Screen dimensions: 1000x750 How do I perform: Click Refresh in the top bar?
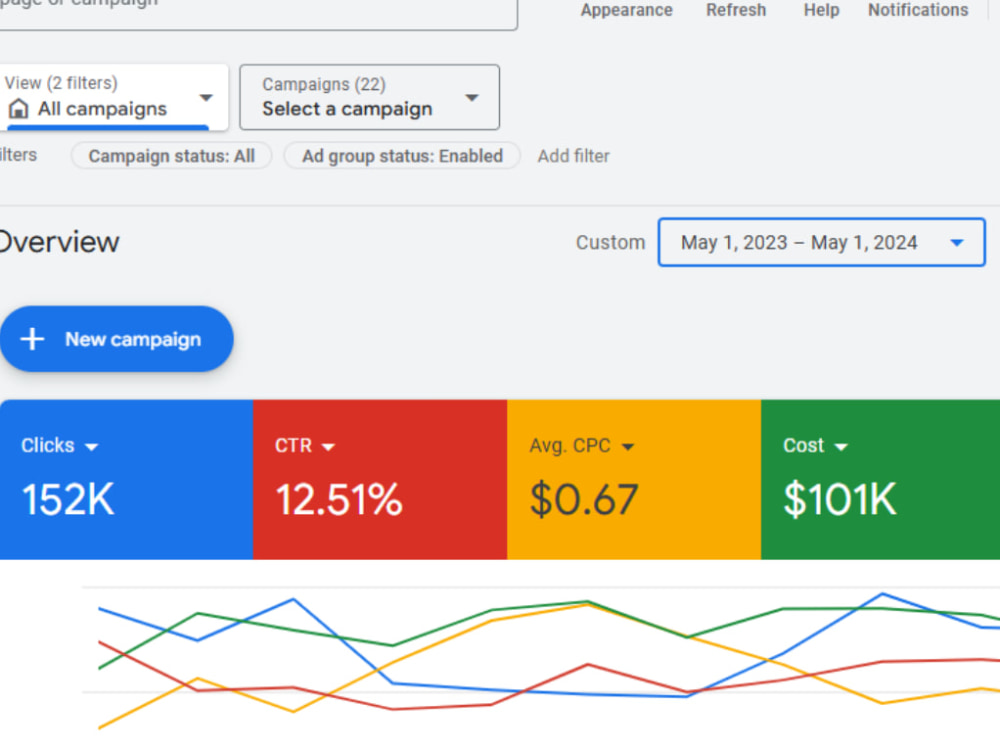[736, 10]
